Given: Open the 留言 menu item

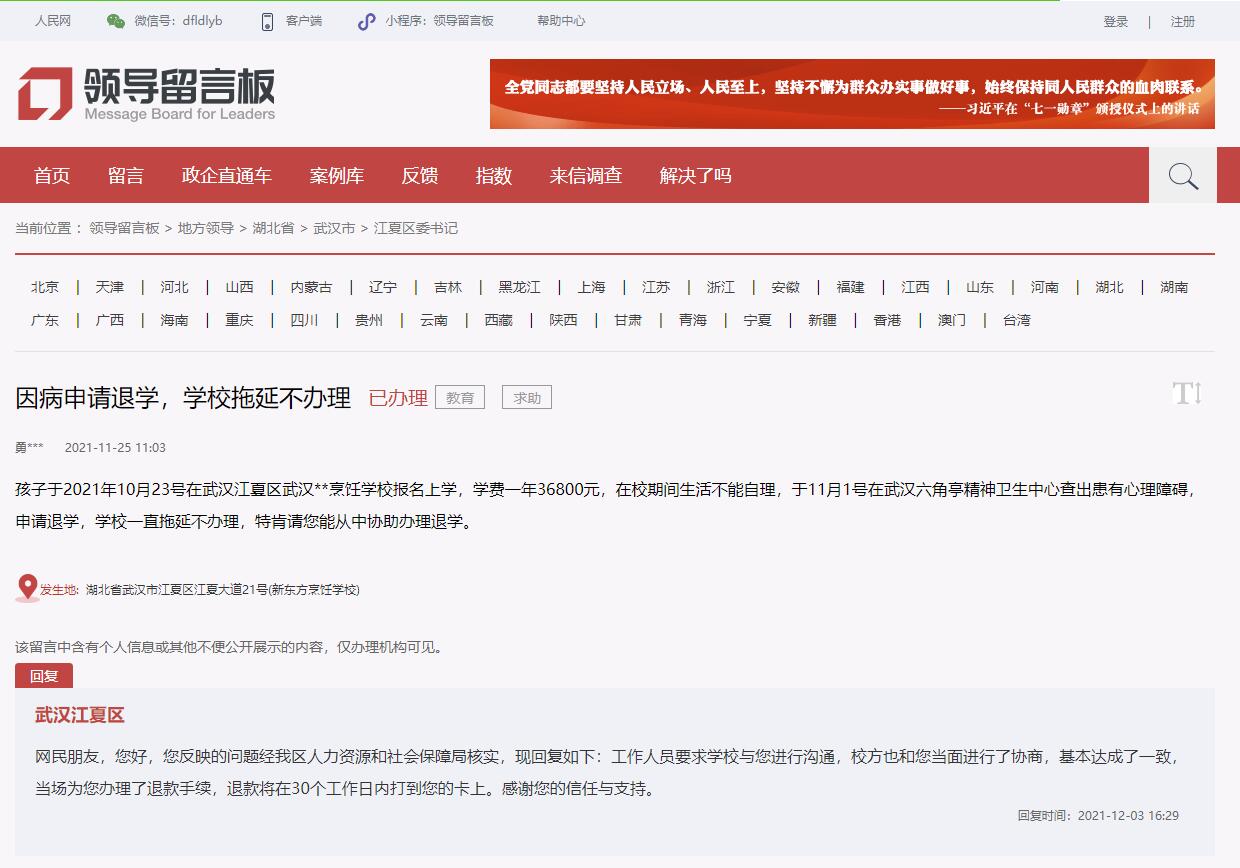Looking at the screenshot, I should point(126,176).
